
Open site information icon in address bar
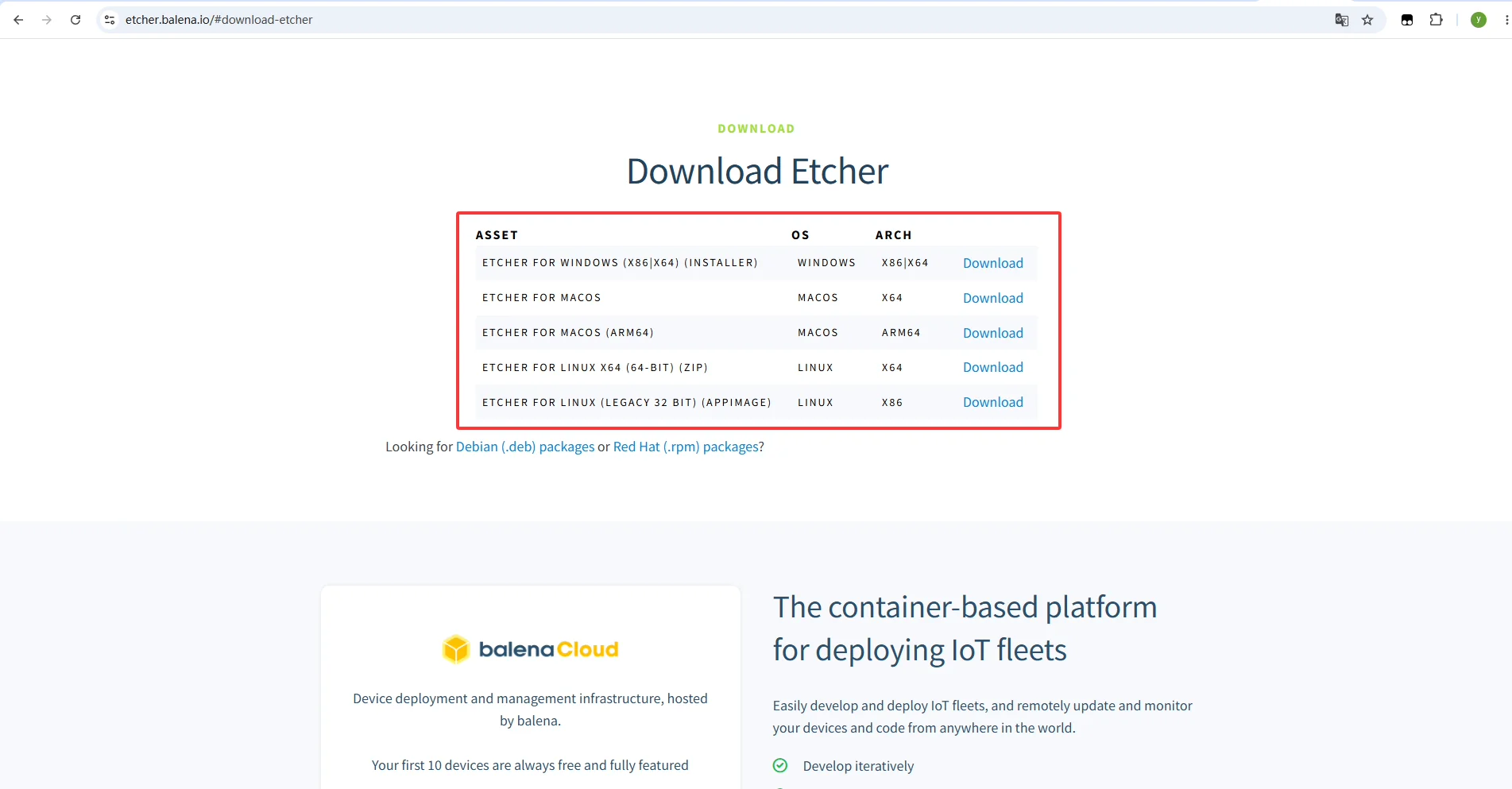click(110, 20)
